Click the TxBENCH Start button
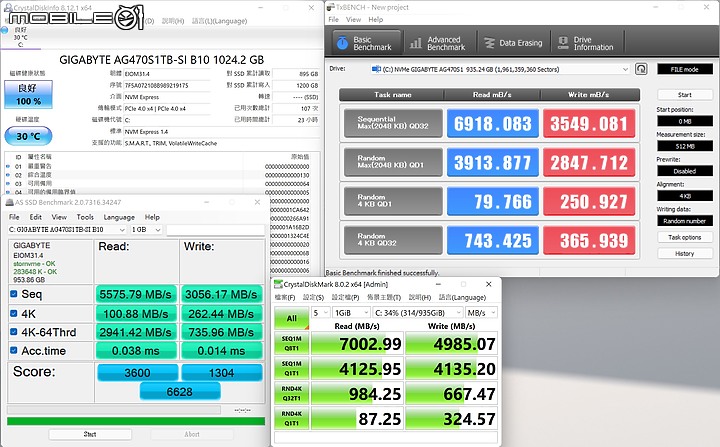This screenshot has height=447, width=720. point(685,95)
